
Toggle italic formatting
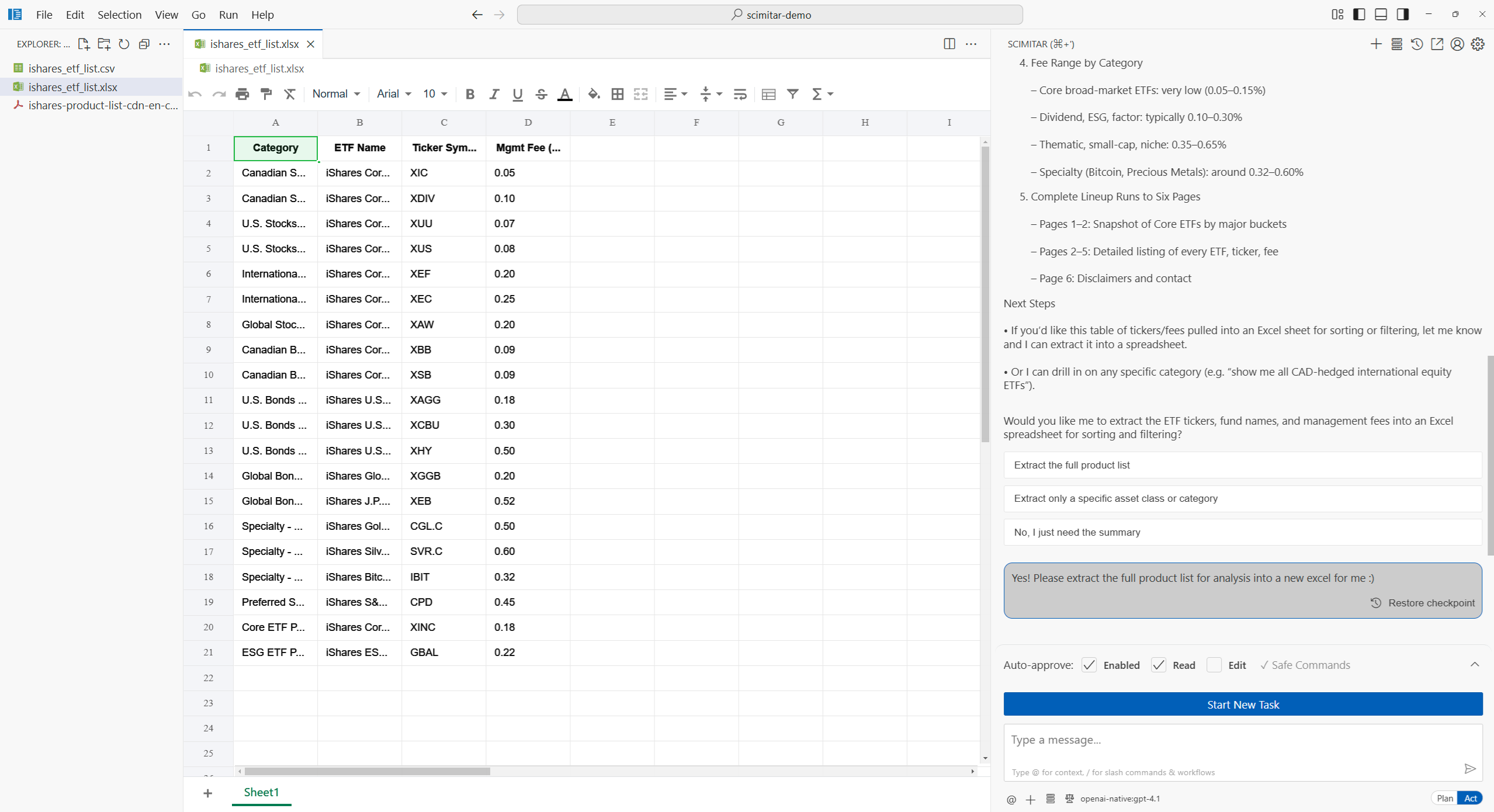pyautogui.click(x=494, y=94)
